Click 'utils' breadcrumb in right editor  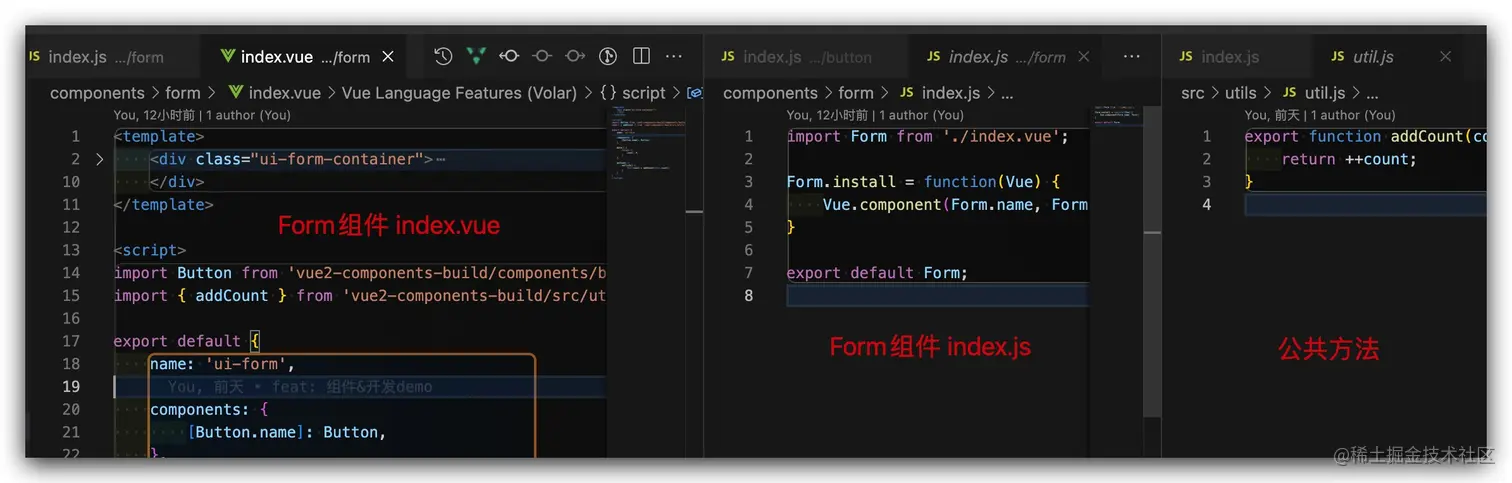click(1241, 93)
